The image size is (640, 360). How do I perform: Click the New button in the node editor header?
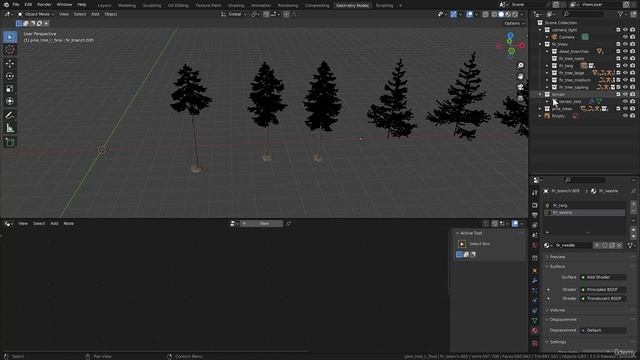coord(261,224)
